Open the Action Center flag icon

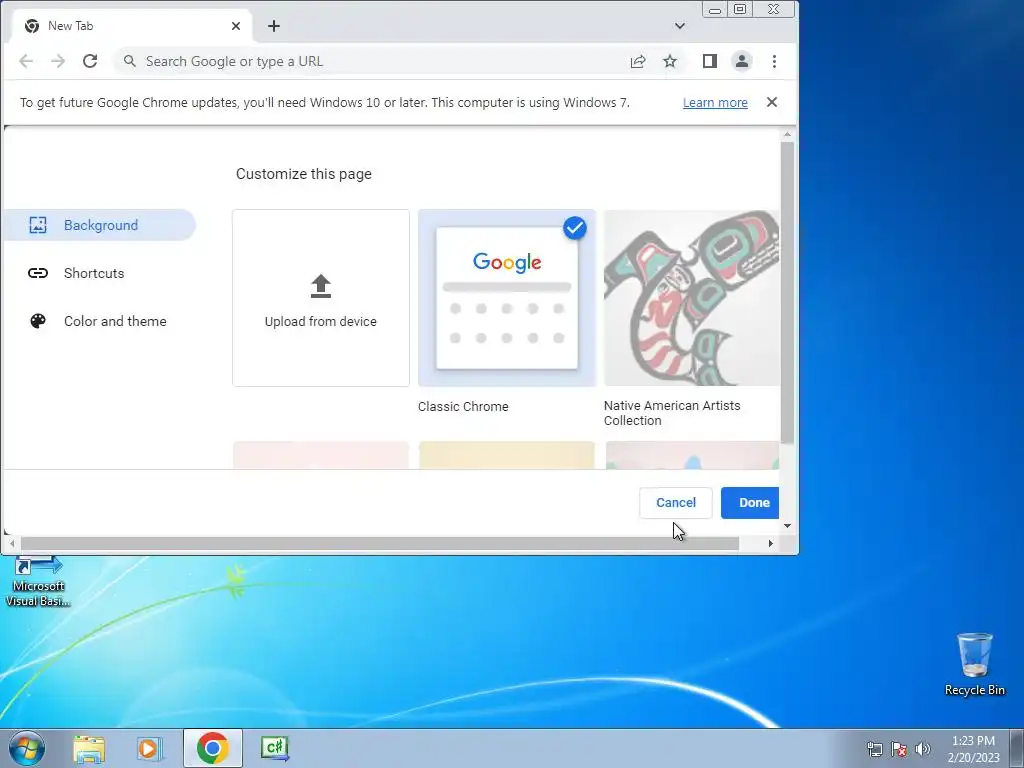(x=899, y=749)
